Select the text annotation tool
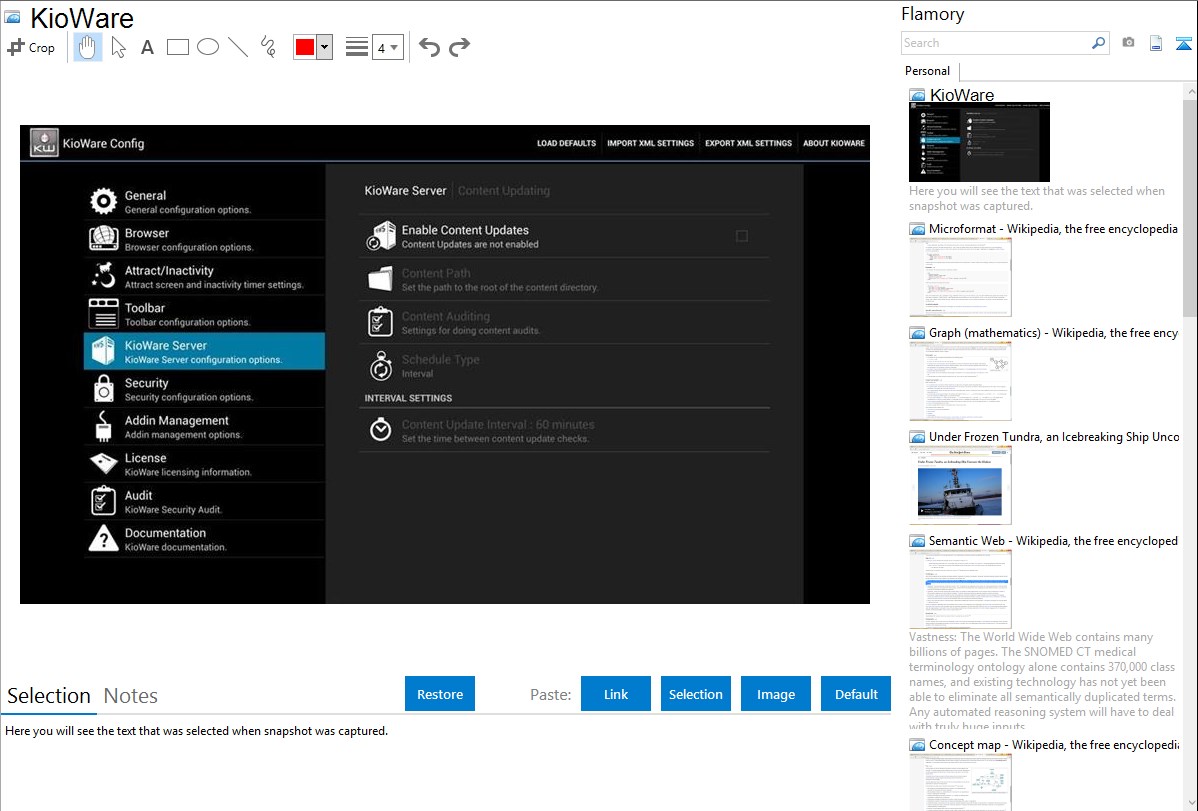 [147, 47]
